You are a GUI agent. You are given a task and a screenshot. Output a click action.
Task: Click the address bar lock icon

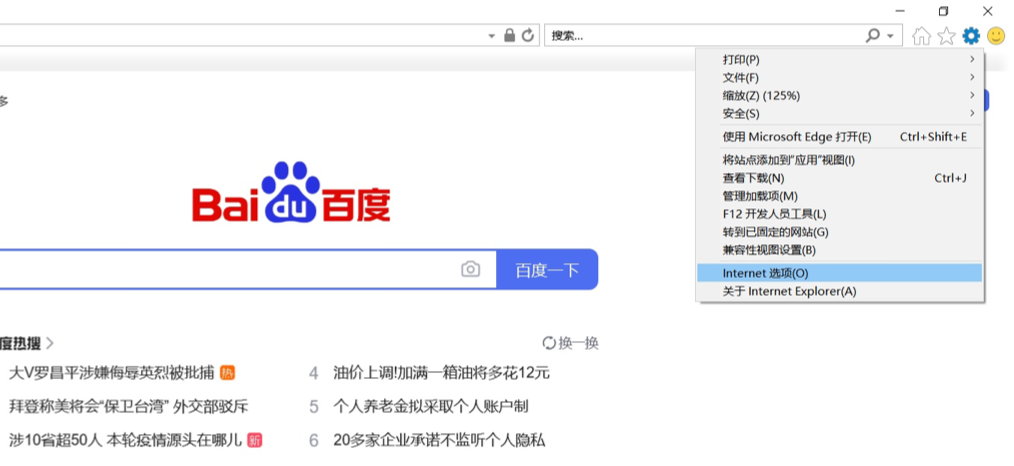coord(510,36)
